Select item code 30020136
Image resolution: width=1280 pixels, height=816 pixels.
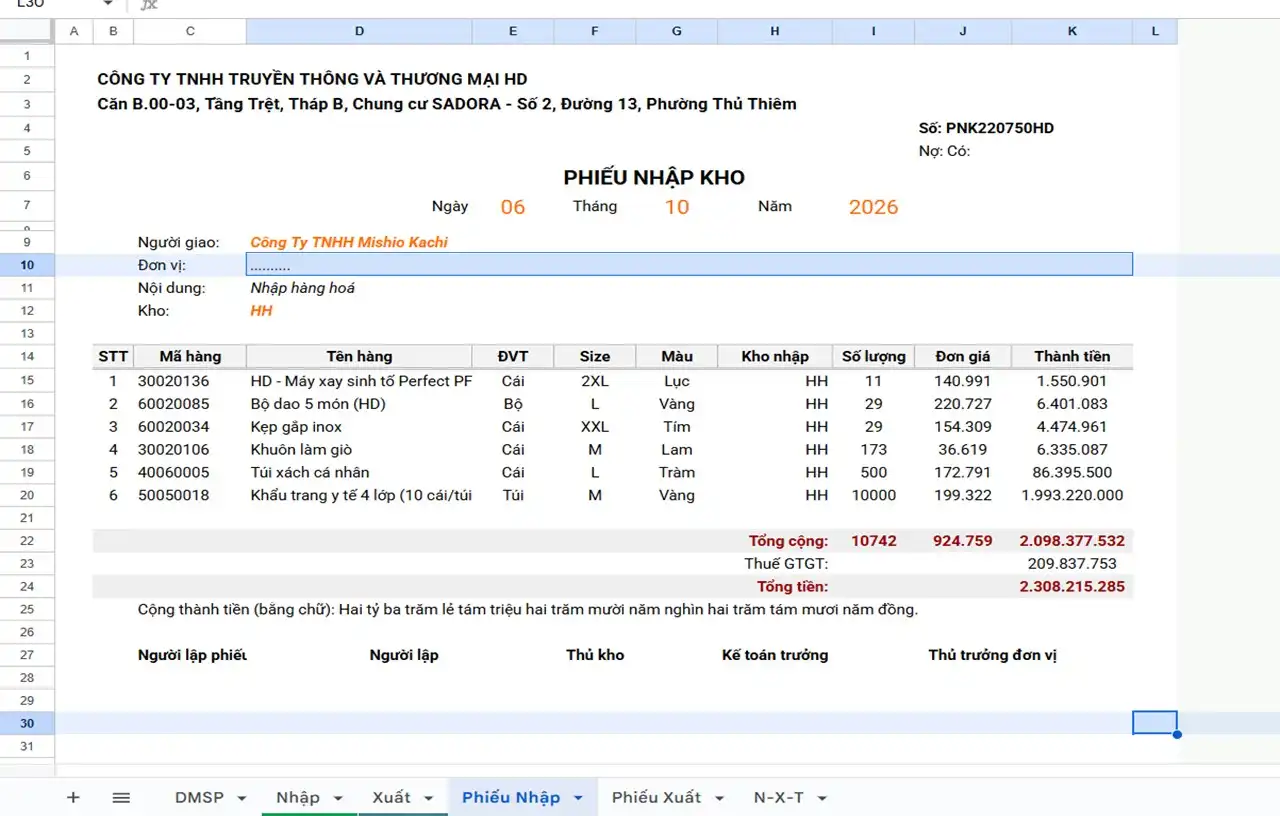[x=174, y=381]
